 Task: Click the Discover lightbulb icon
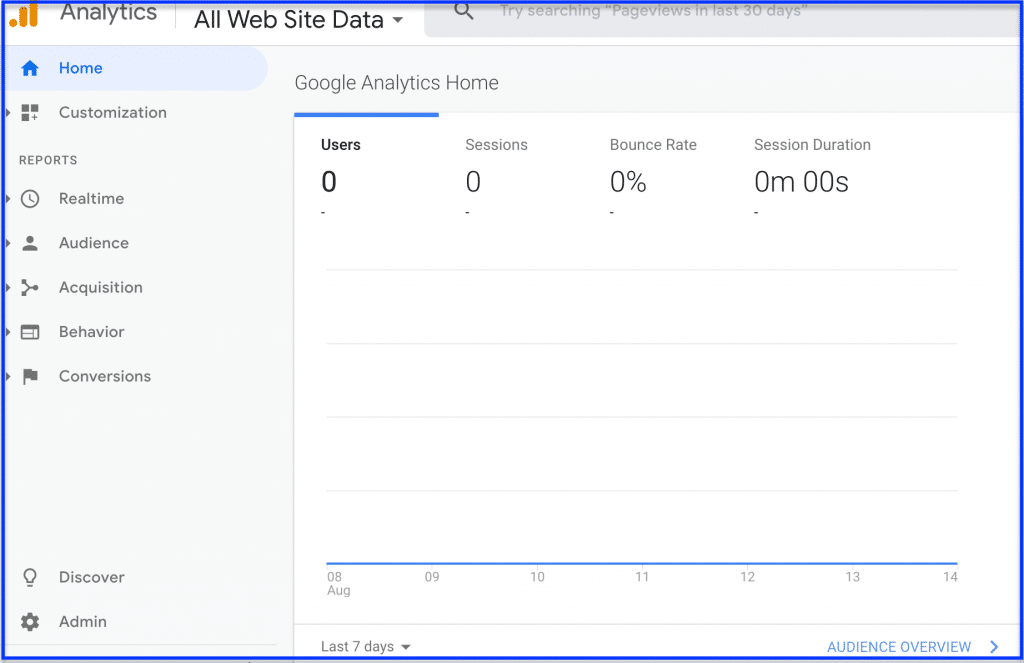(30, 577)
